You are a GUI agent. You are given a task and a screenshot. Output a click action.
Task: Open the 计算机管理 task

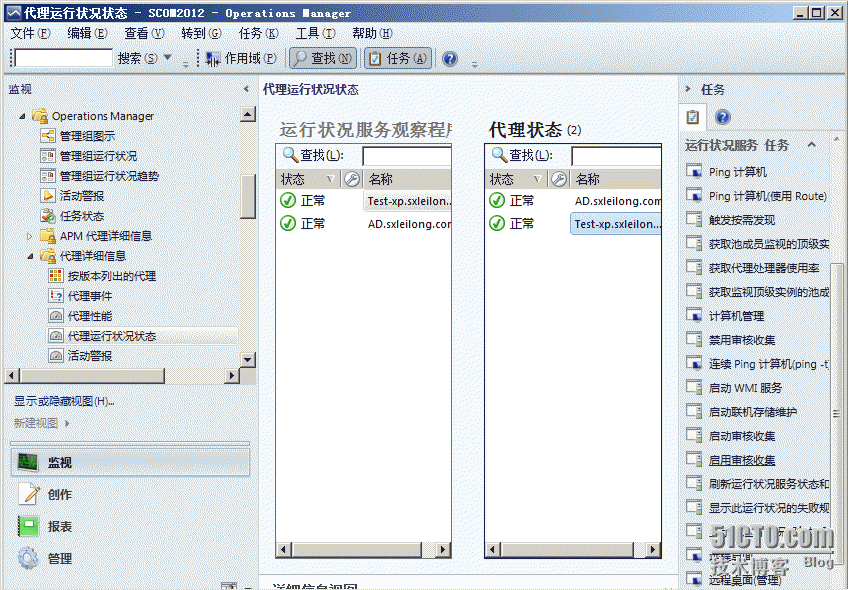(736, 316)
